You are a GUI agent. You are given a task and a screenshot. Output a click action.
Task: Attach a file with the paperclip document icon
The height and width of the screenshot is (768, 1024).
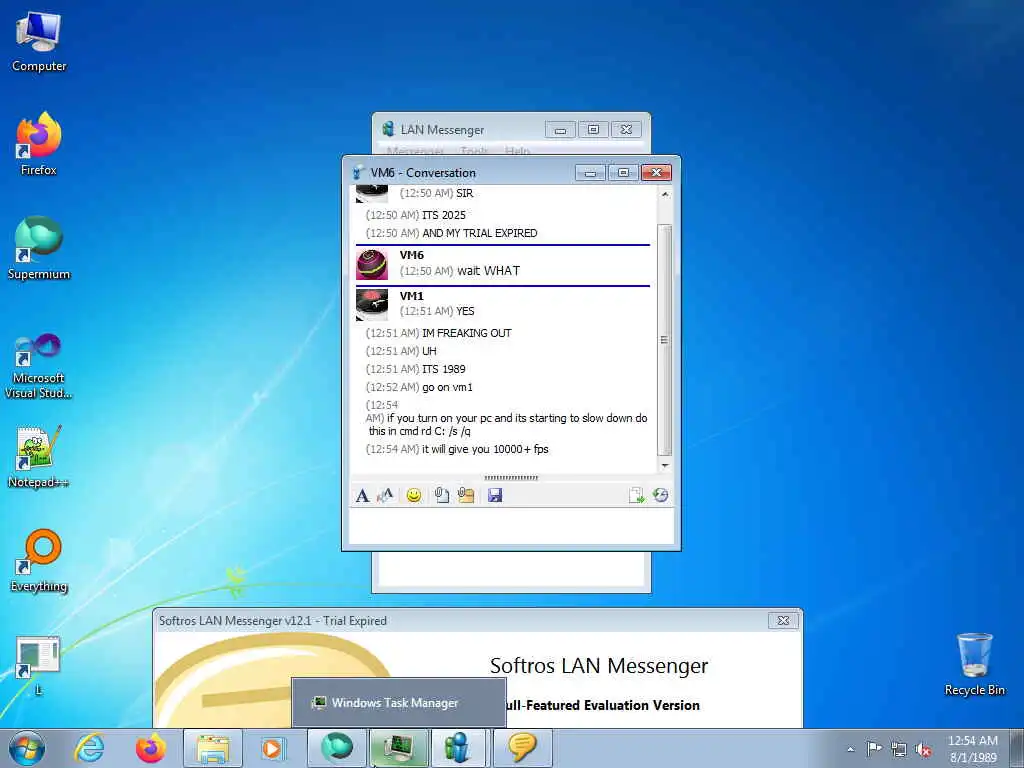coord(441,495)
